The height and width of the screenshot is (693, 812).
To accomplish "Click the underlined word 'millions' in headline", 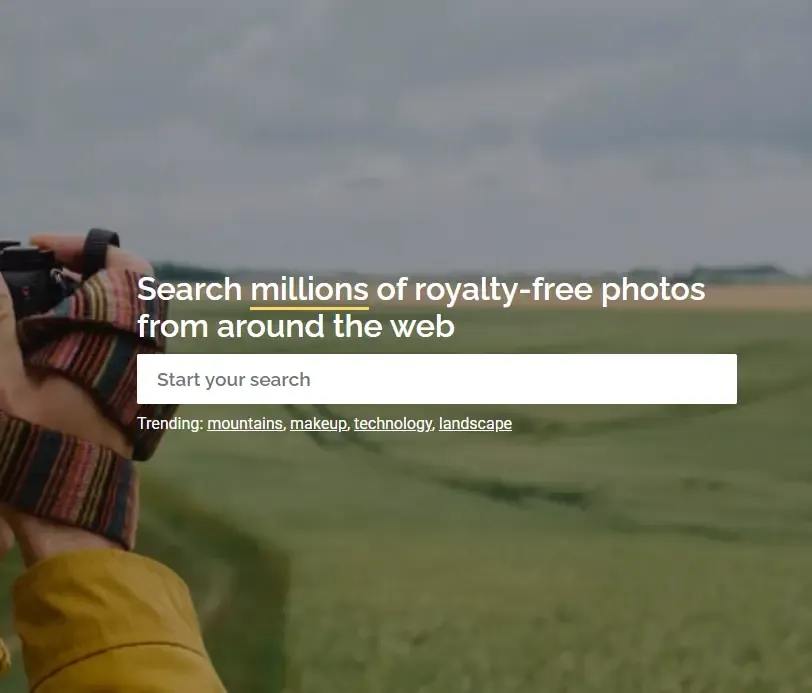I will 309,290.
